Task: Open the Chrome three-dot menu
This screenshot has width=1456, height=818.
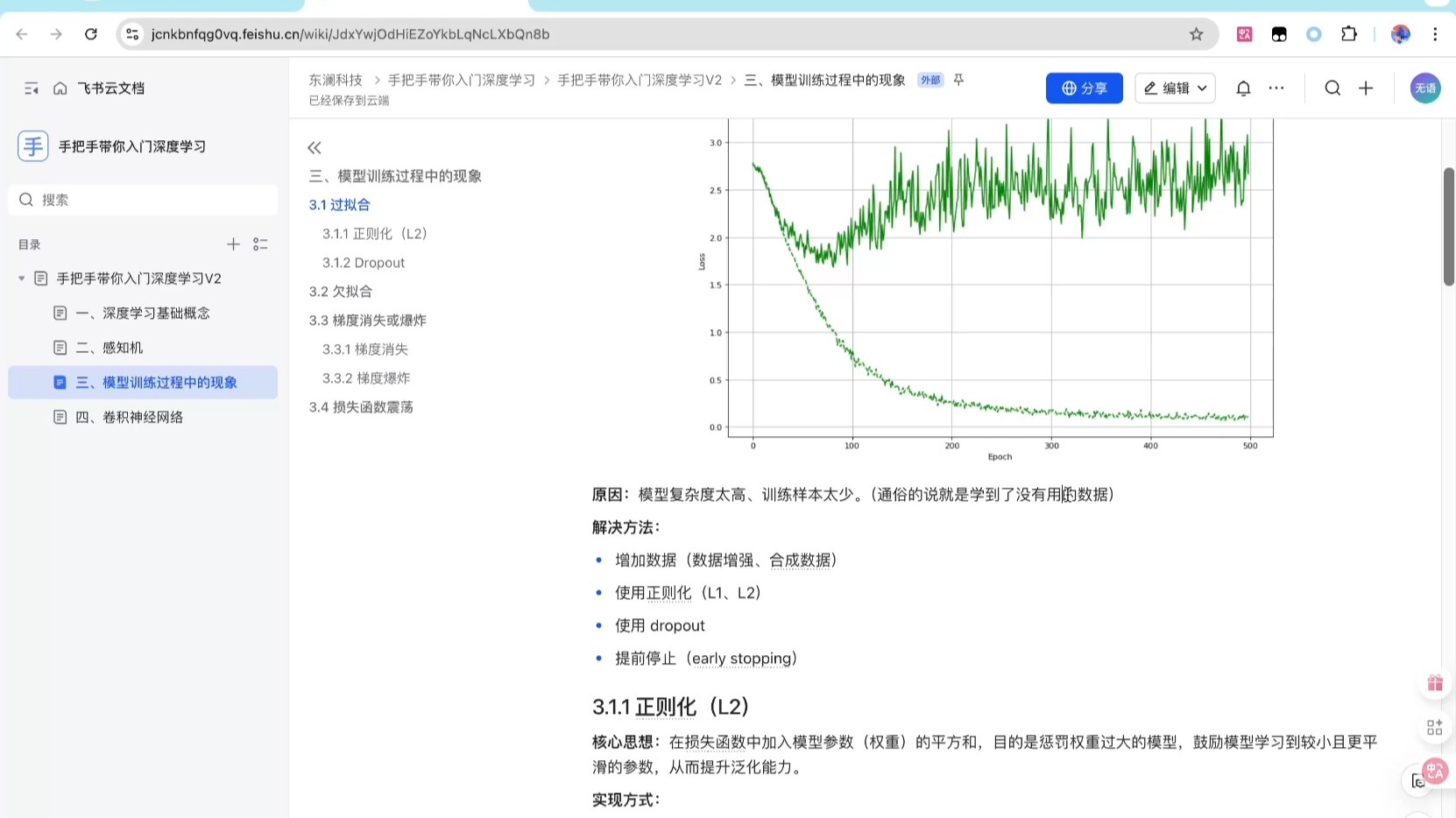Action: coord(1435,34)
